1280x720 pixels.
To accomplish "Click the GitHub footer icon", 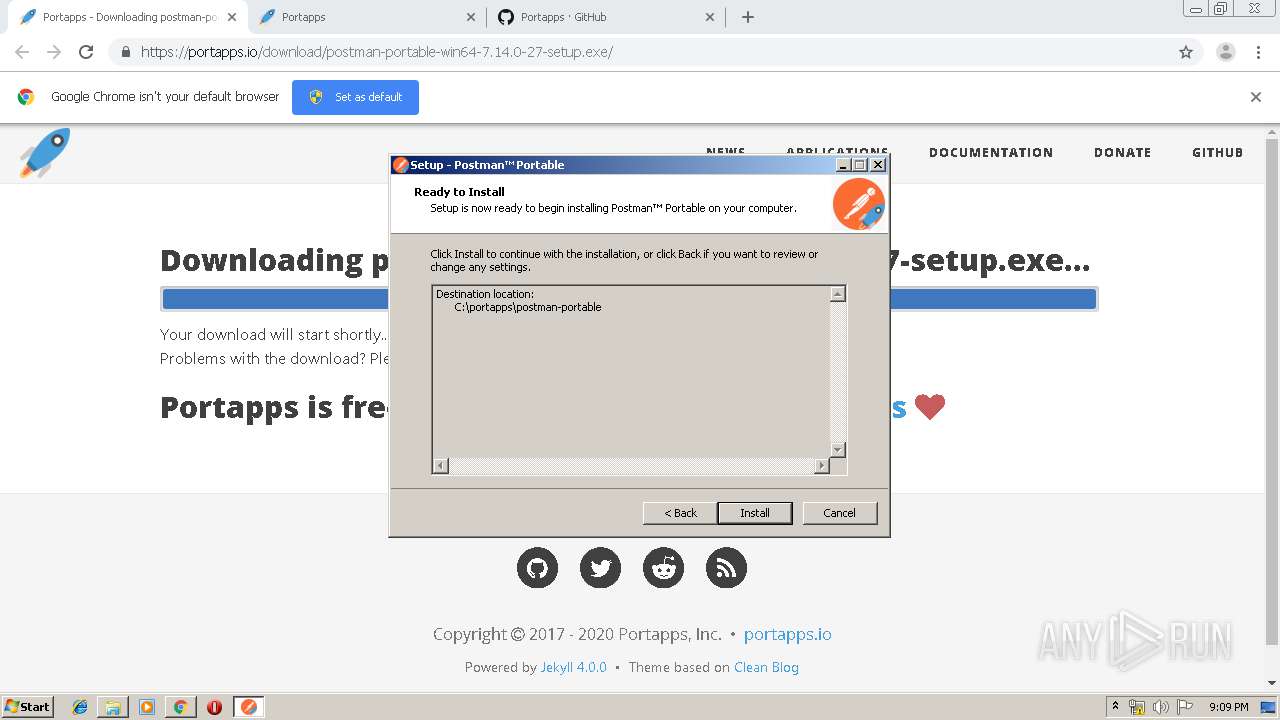I will coord(537,568).
